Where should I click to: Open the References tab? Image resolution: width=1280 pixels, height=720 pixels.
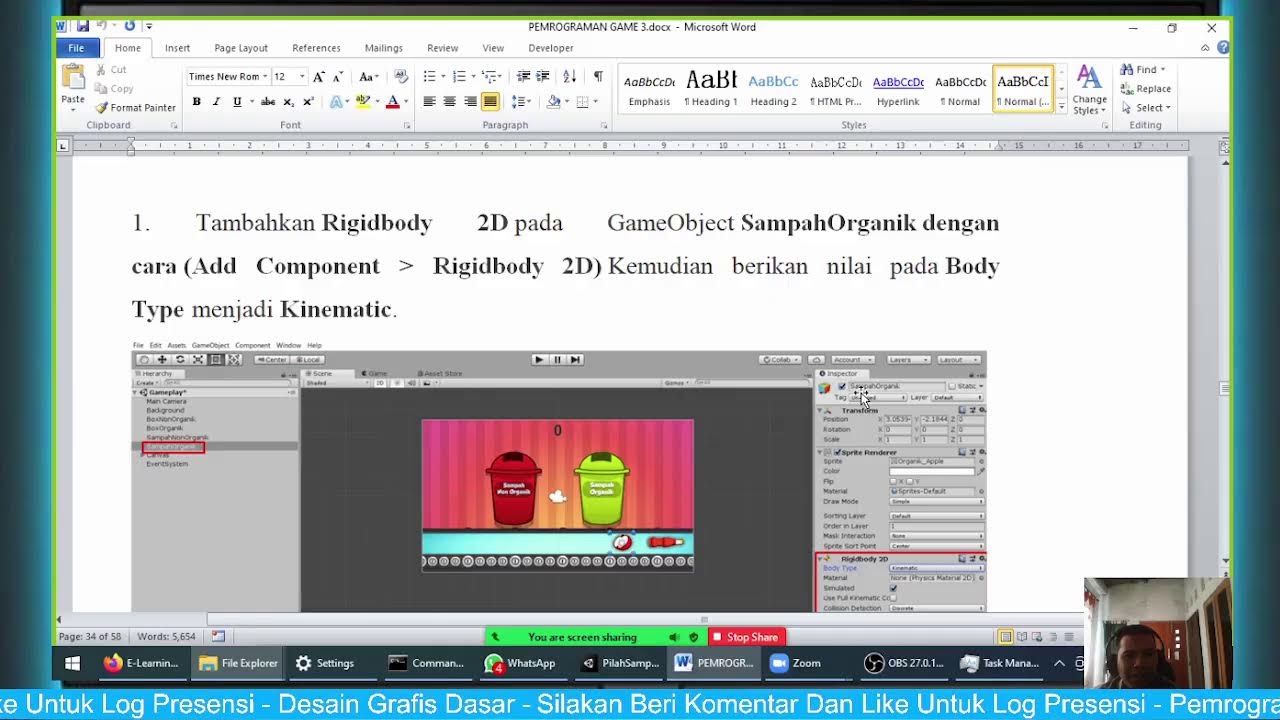[316, 48]
